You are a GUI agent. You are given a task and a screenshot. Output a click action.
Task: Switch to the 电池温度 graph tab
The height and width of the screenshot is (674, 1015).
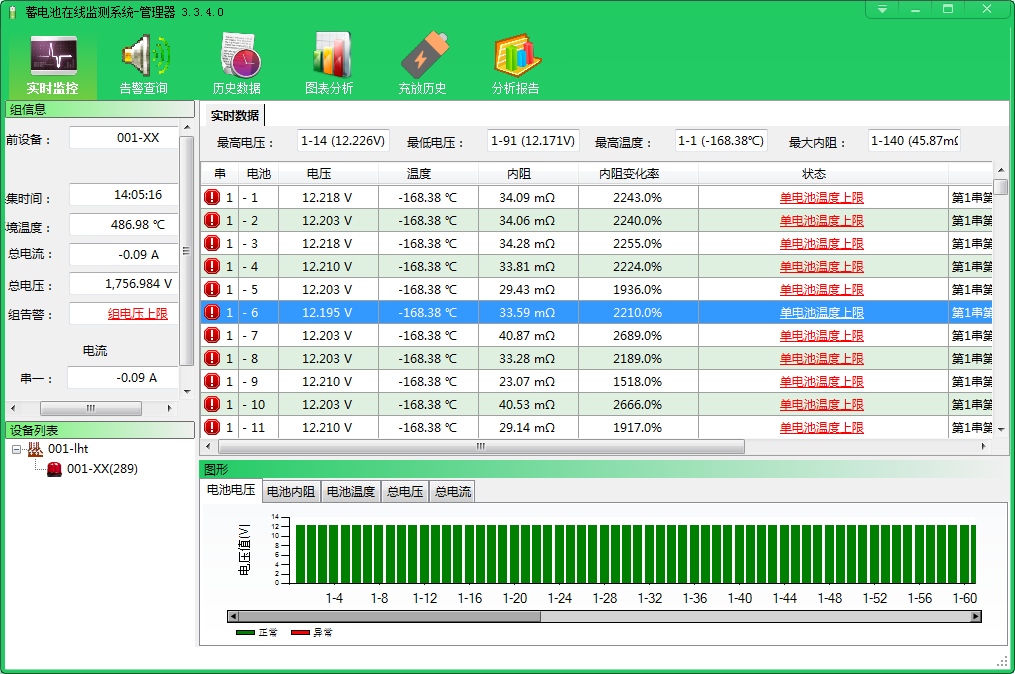(351, 492)
